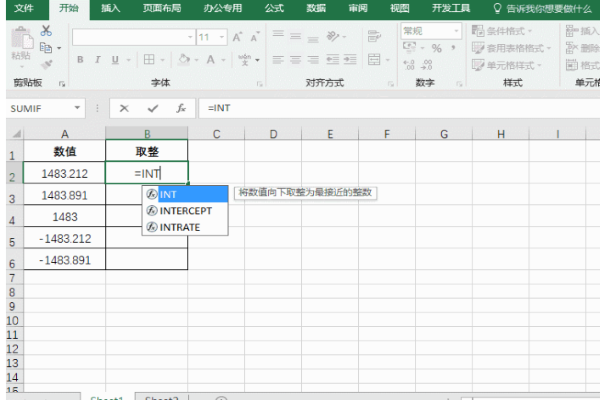Image resolution: width=600 pixels, height=400 pixels.
Task: Click the Select All corner triangle
Action: pyautogui.click(x=16, y=134)
